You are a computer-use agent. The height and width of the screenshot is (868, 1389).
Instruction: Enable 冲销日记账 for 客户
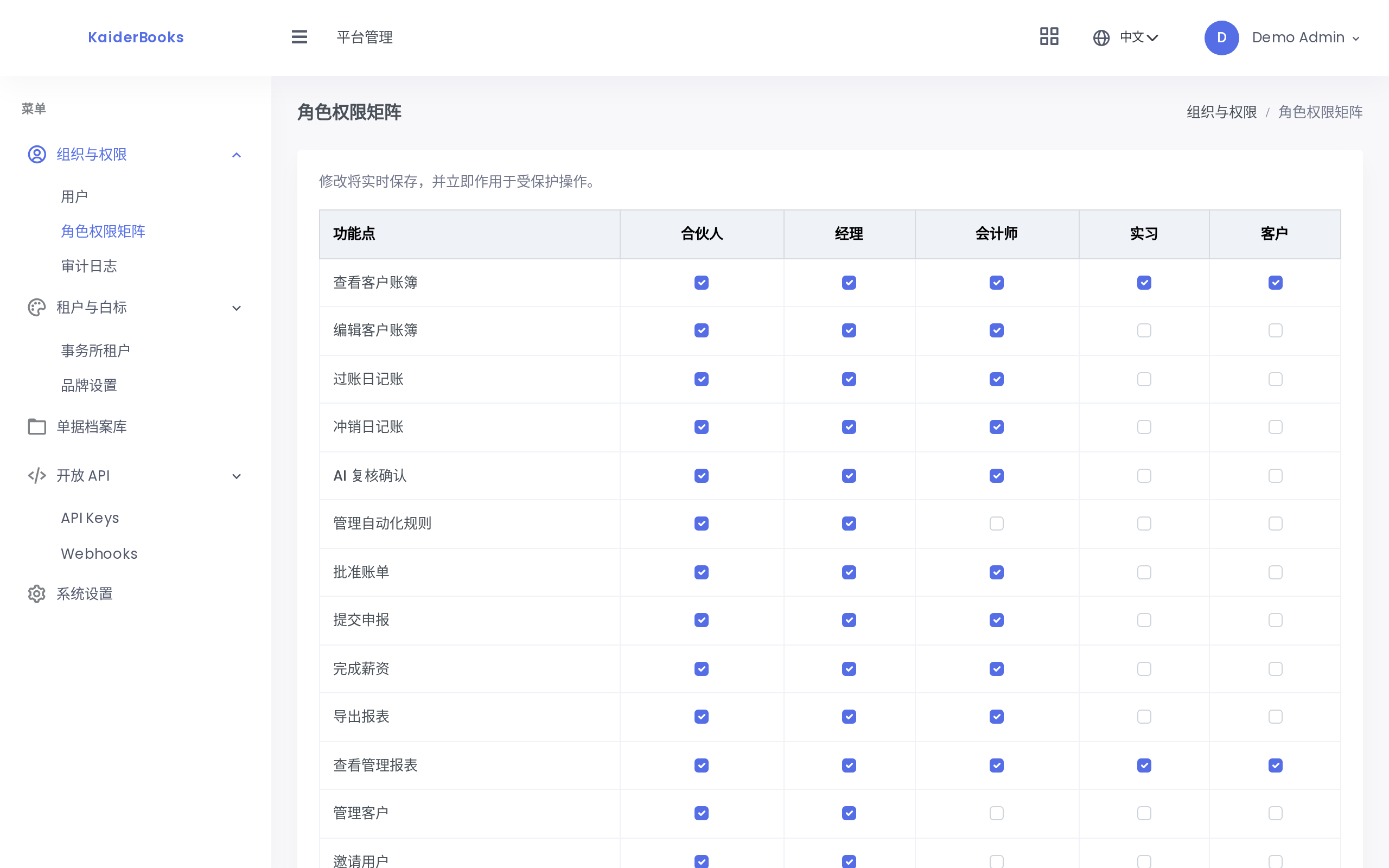coord(1276,427)
